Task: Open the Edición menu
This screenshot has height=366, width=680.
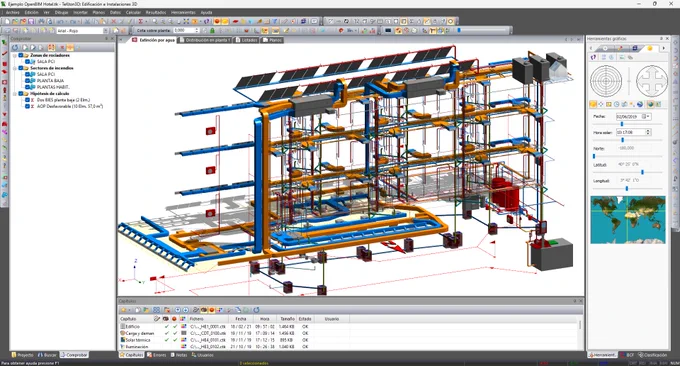Action: click(x=31, y=13)
